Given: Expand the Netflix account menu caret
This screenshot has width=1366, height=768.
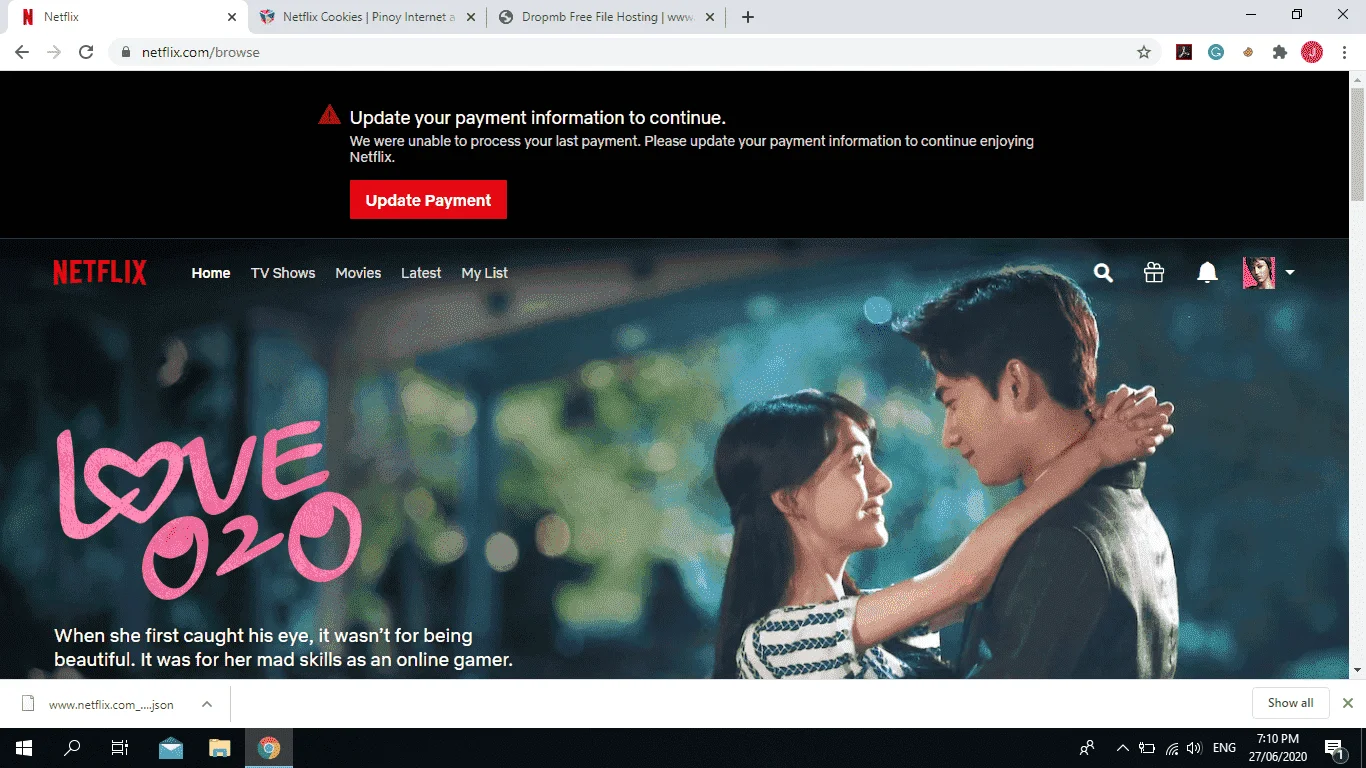Looking at the screenshot, I should [x=1290, y=272].
